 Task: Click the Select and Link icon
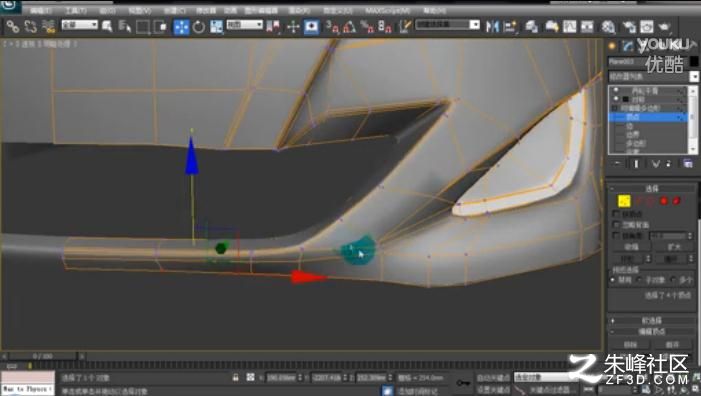(x=13, y=27)
